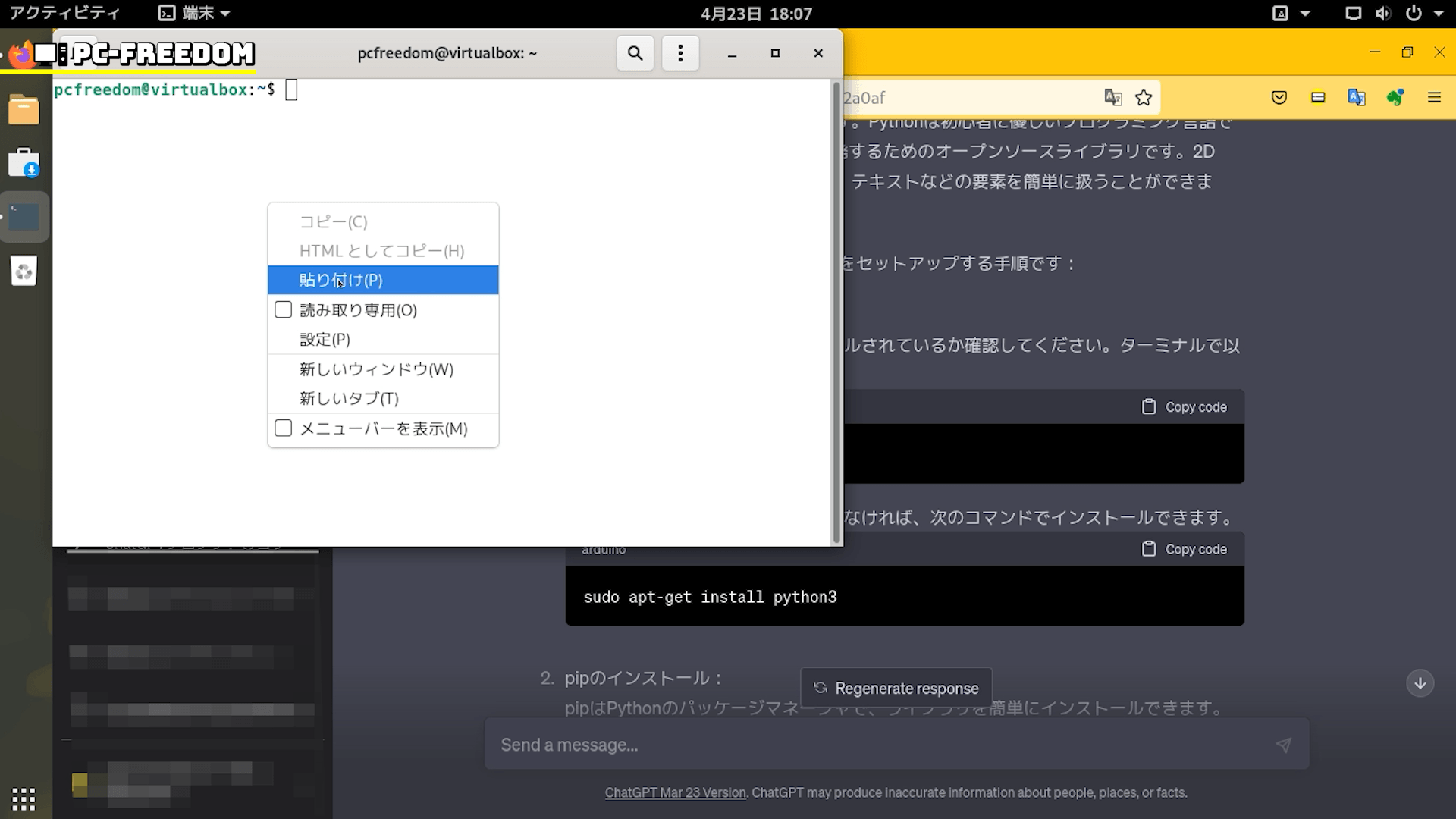
Task: Click the Send a message input field
Action: (880, 745)
